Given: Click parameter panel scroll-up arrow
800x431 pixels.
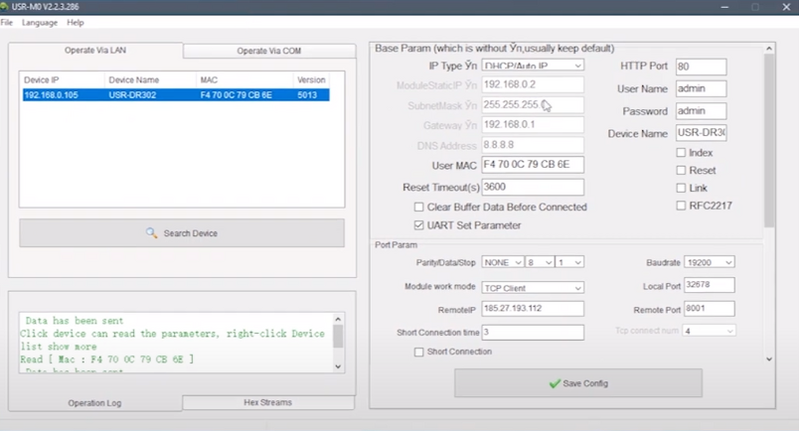Looking at the screenshot, I should coord(769,48).
